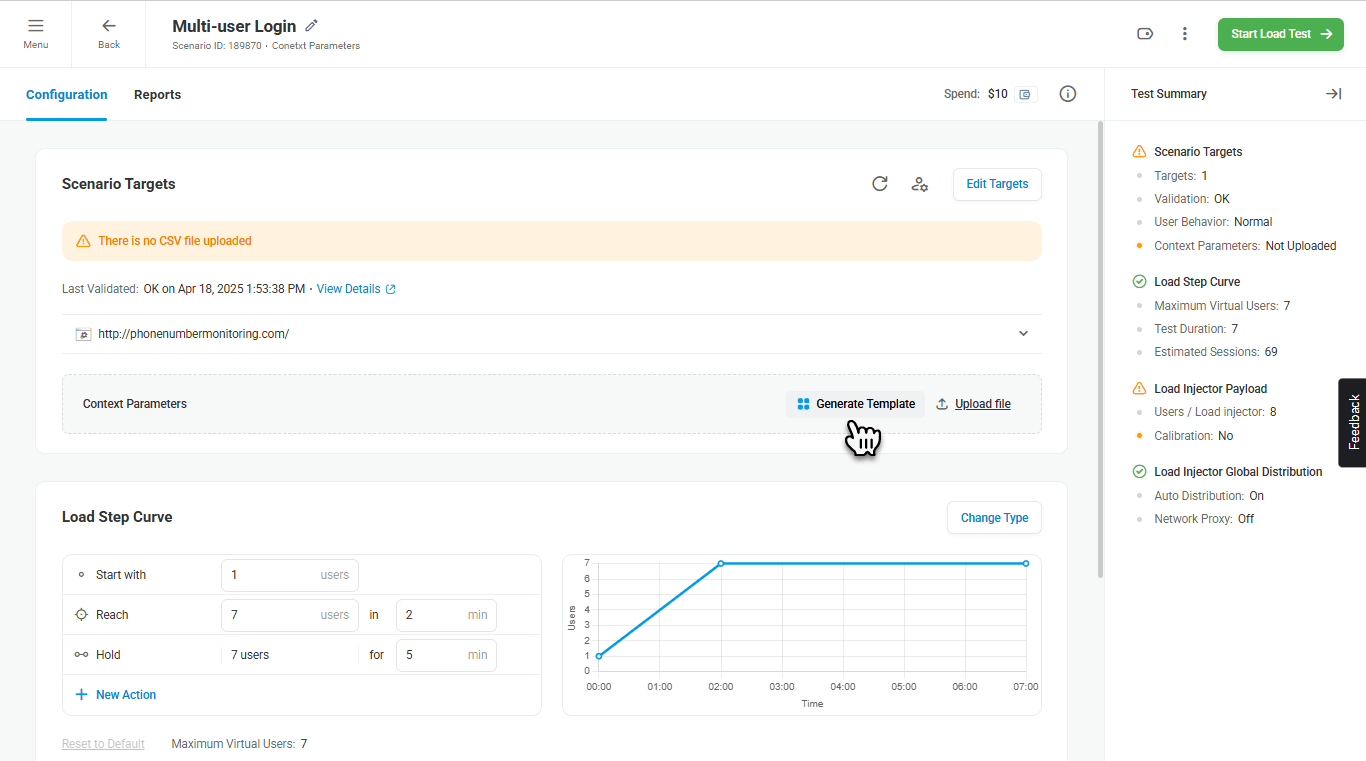Open user settings icon in Scenario Targets
This screenshot has height=761, width=1366.
(x=920, y=184)
